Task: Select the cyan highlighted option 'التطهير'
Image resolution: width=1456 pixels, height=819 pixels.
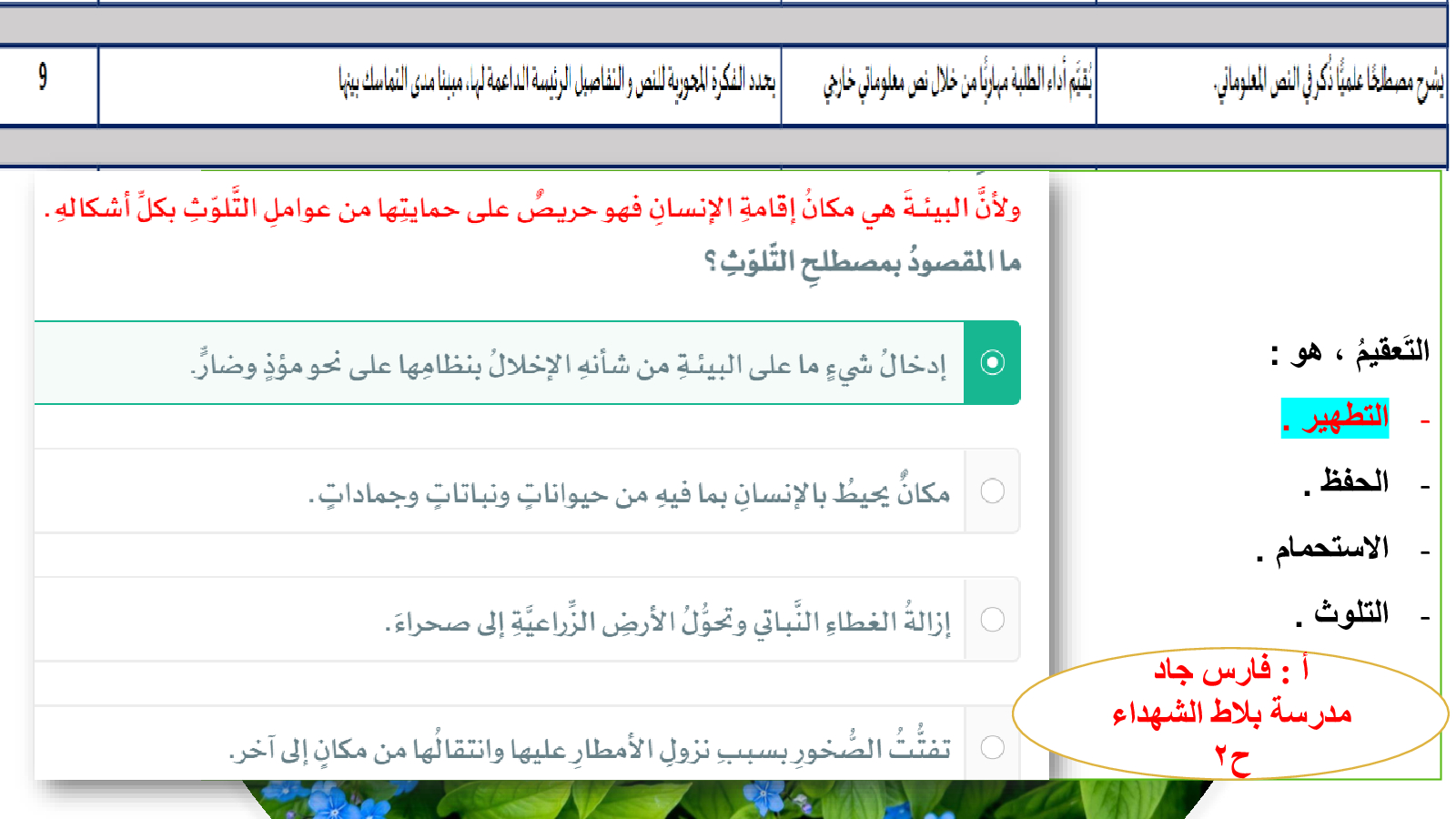Action: [x=1335, y=418]
